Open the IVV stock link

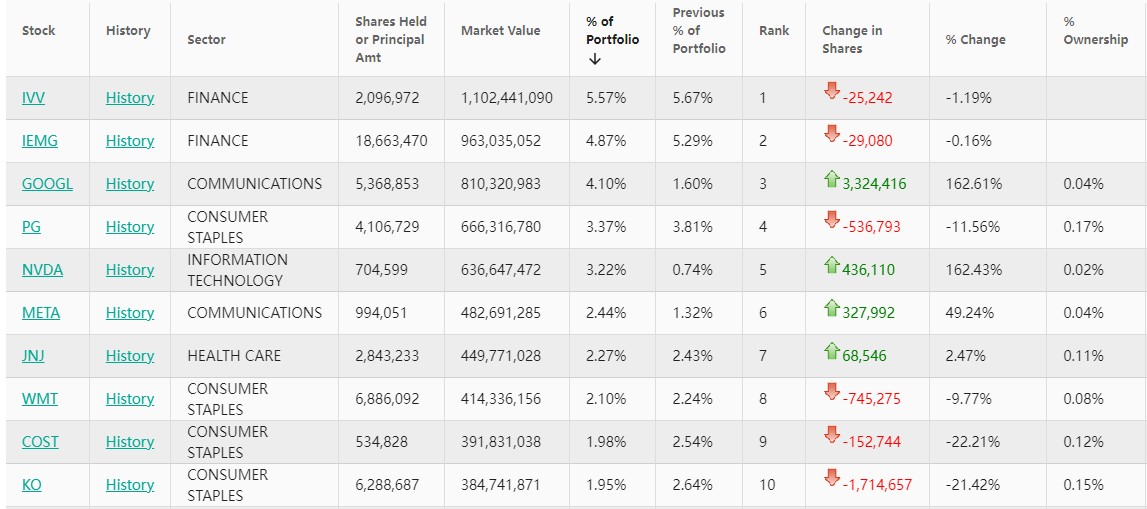(x=33, y=98)
